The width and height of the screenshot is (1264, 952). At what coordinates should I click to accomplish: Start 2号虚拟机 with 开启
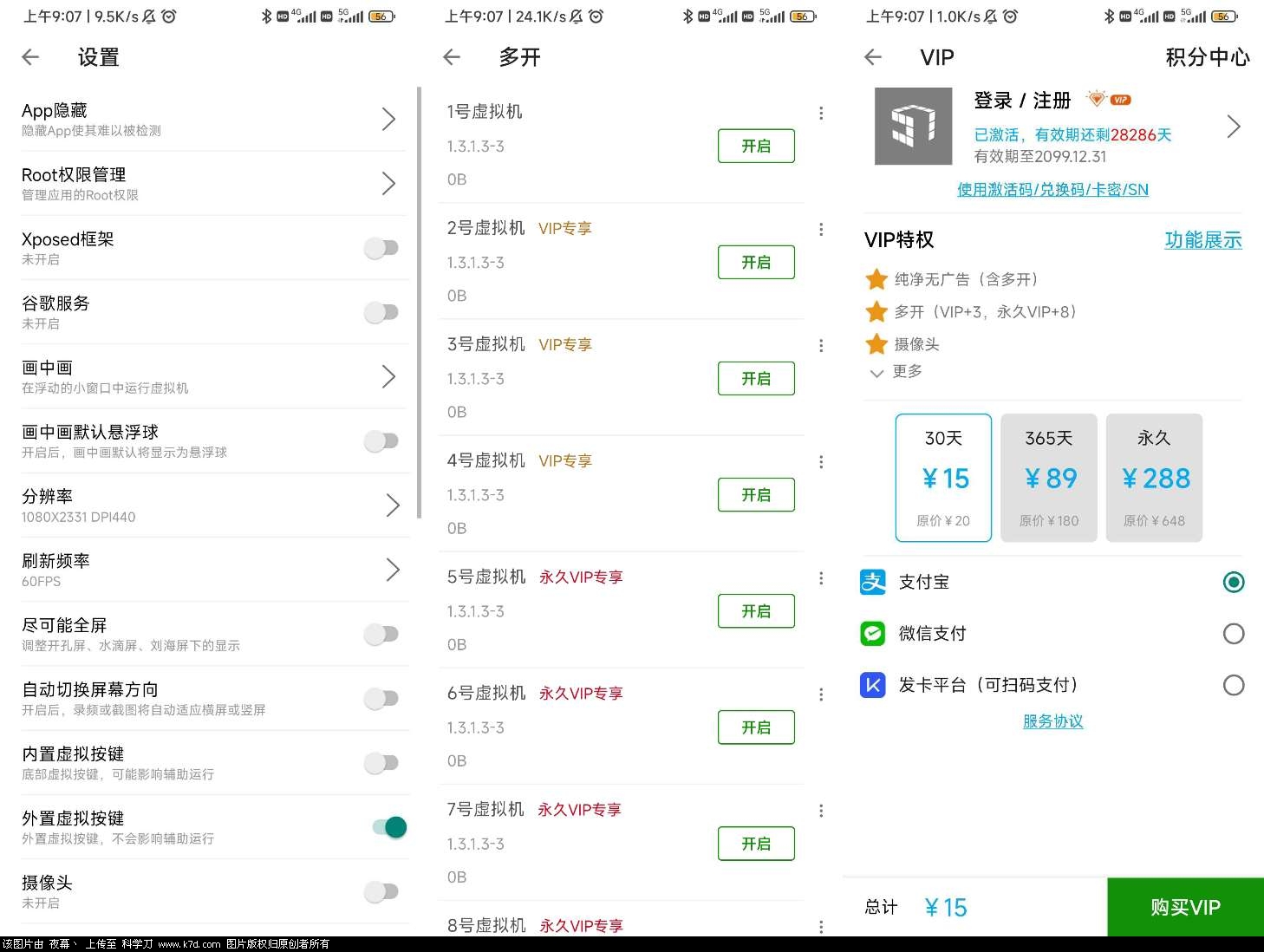pyautogui.click(x=756, y=262)
